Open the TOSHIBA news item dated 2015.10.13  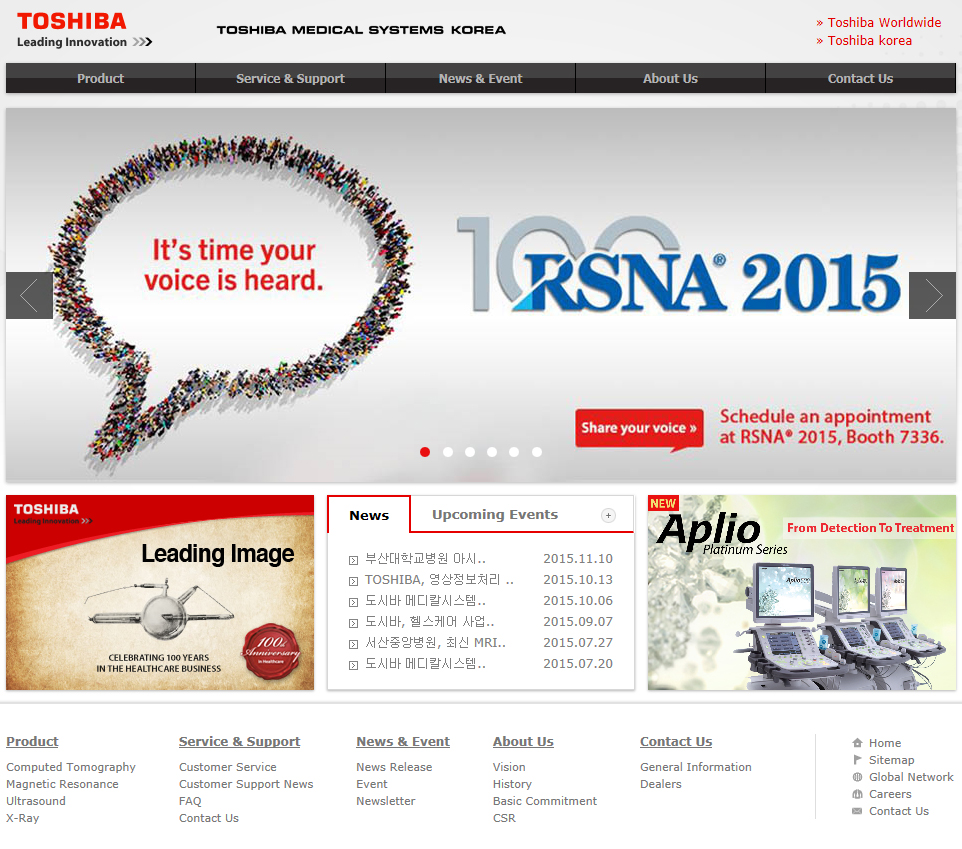point(439,580)
